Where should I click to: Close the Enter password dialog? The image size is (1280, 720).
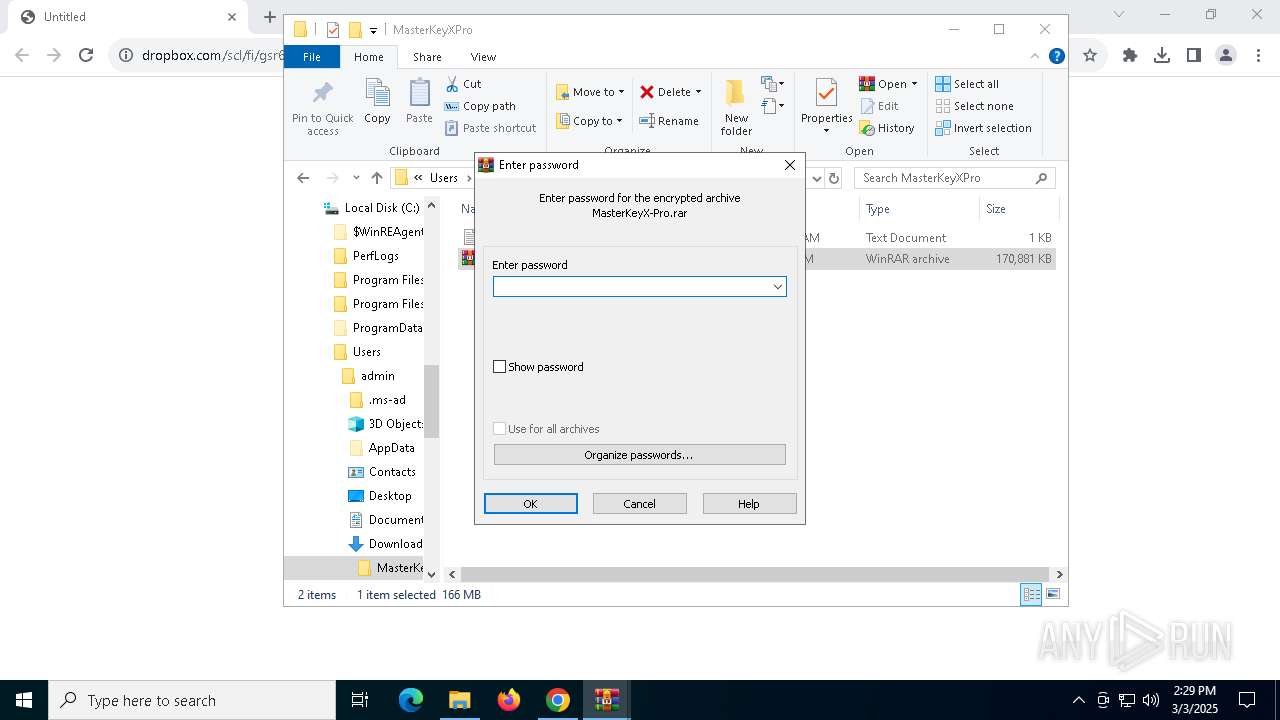[789, 165]
